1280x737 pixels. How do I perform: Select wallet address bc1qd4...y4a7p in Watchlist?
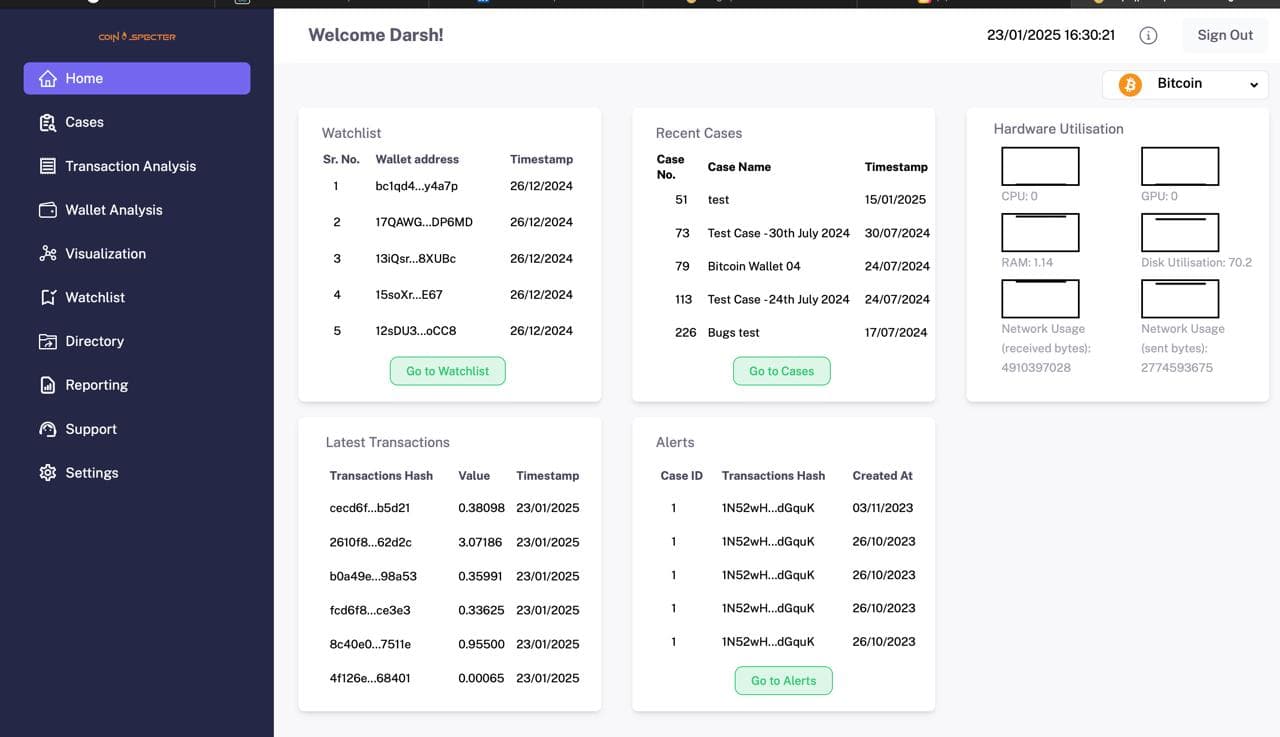(416, 186)
